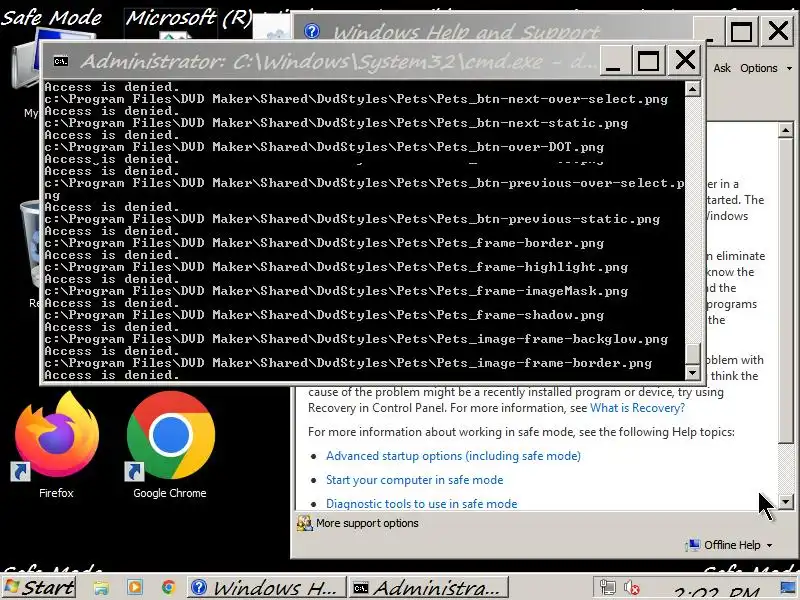Screen dimensions: 800x600
Task: Click the Help and Support title bar icon
Action: pos(312,32)
